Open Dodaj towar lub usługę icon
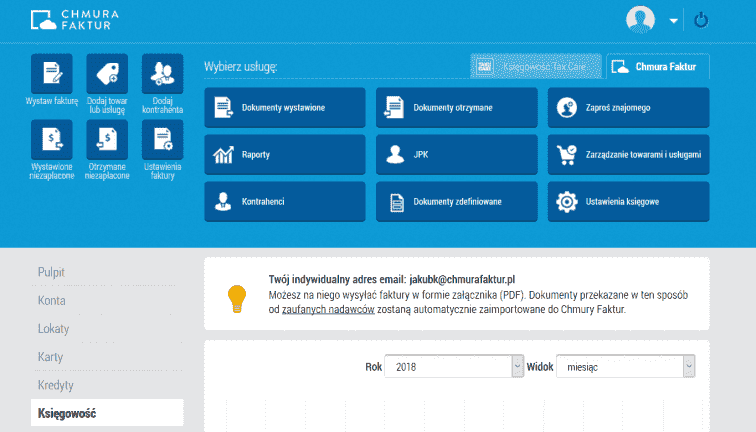 point(107,73)
